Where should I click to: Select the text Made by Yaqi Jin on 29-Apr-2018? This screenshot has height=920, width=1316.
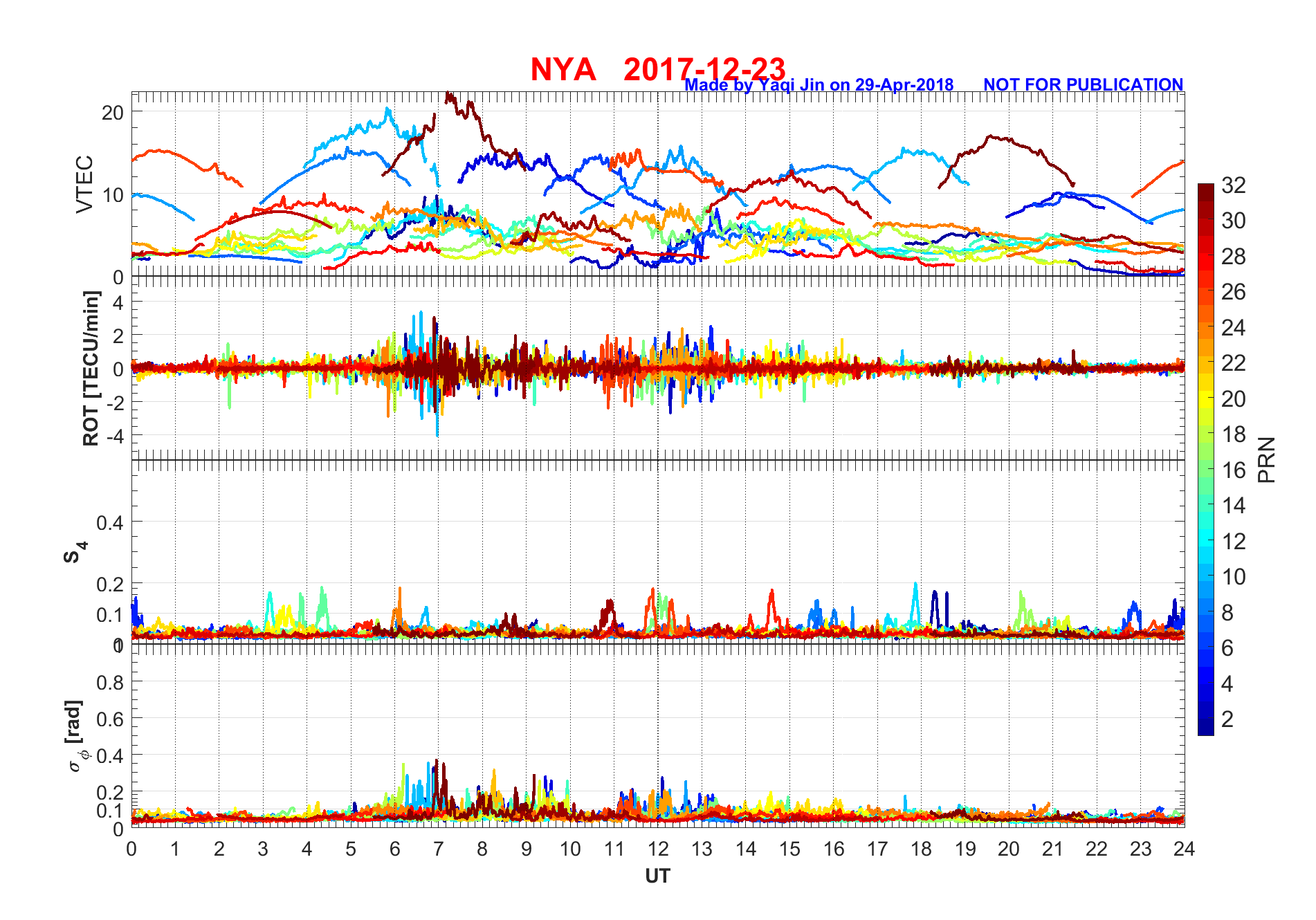click(819, 85)
